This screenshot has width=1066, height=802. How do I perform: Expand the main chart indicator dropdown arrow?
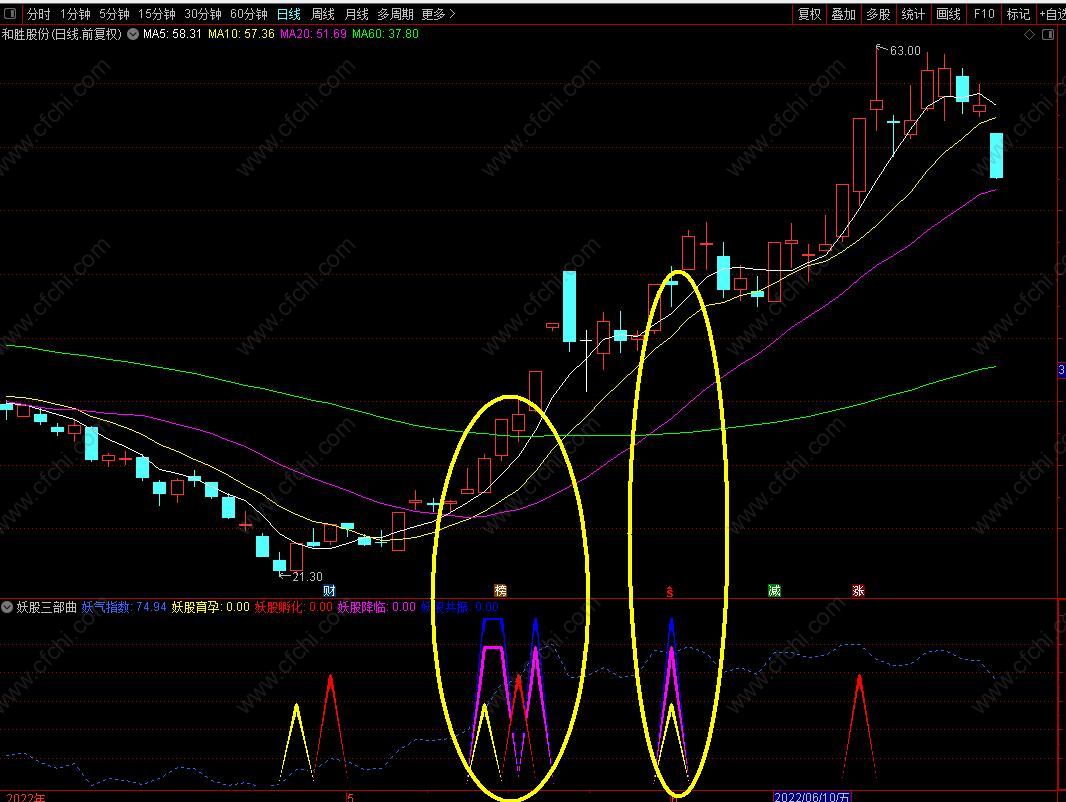(x=133, y=34)
